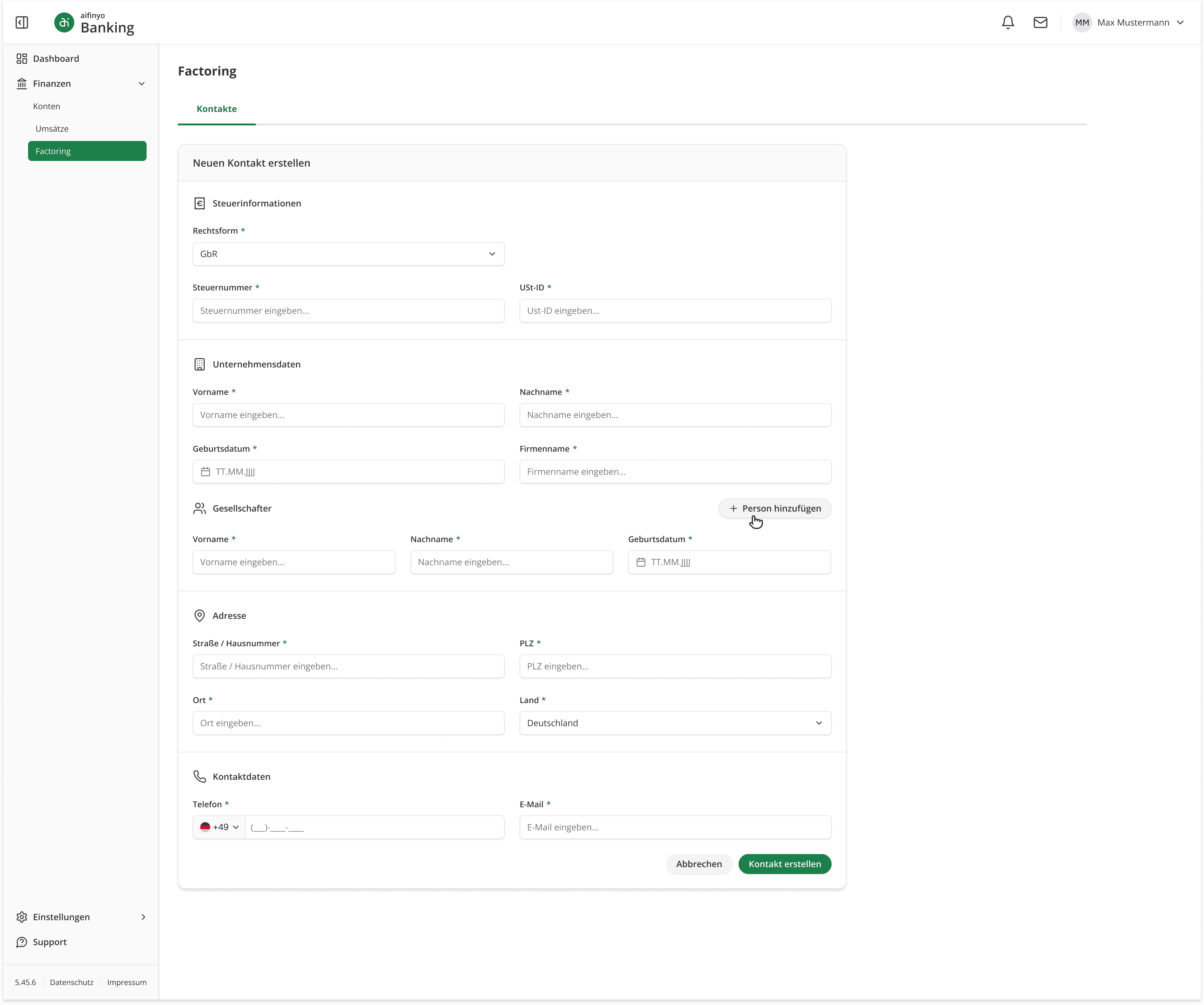Open the Land dropdown showing Deutschland
This screenshot has height=1005, width=1204.
click(675, 723)
